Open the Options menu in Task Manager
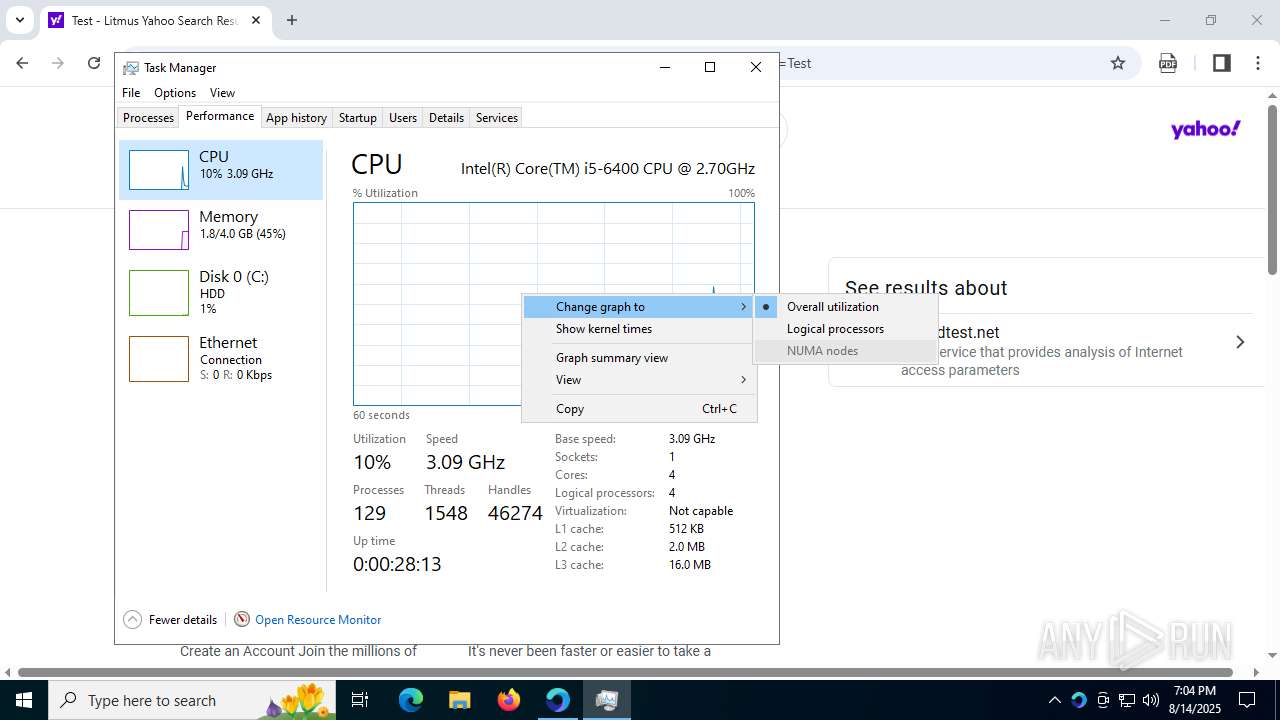This screenshot has height=720, width=1280. (x=175, y=93)
